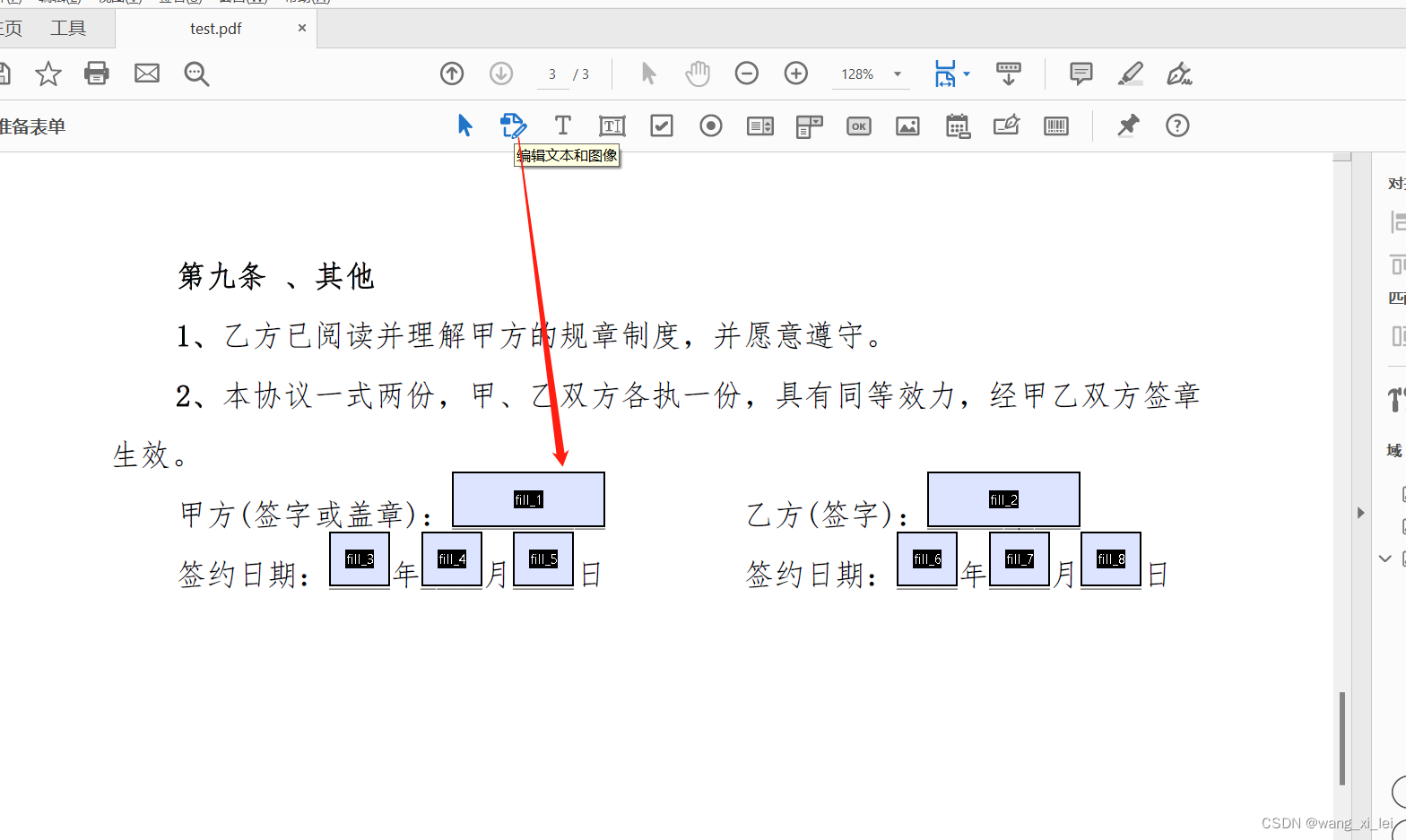Click the heading 第九条 、其他
This screenshot has width=1406, height=840.
point(275,276)
